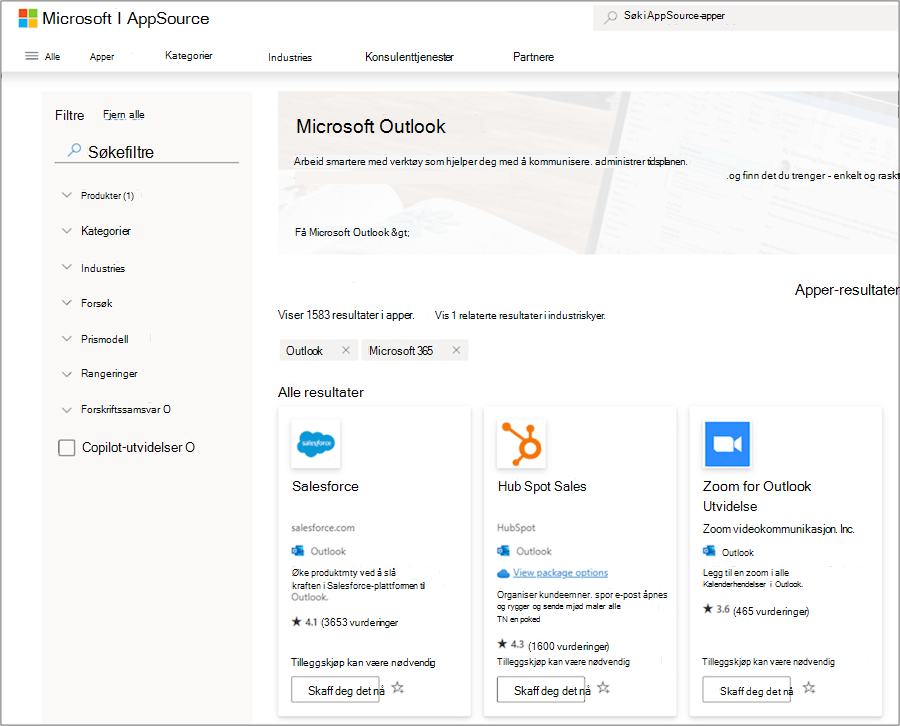
Task: Get Salesforce with Skaff deg det nå
Action: (335, 690)
